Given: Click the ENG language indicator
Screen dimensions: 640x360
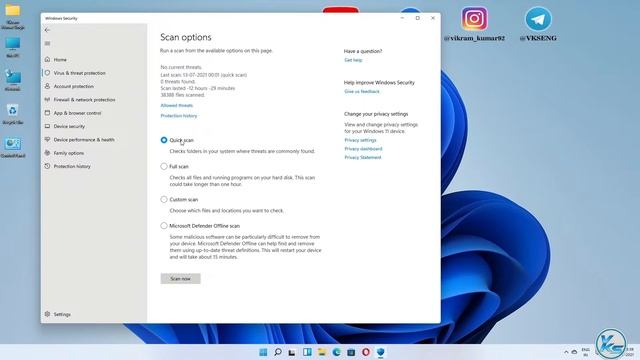Looking at the screenshot, I should (585, 352).
